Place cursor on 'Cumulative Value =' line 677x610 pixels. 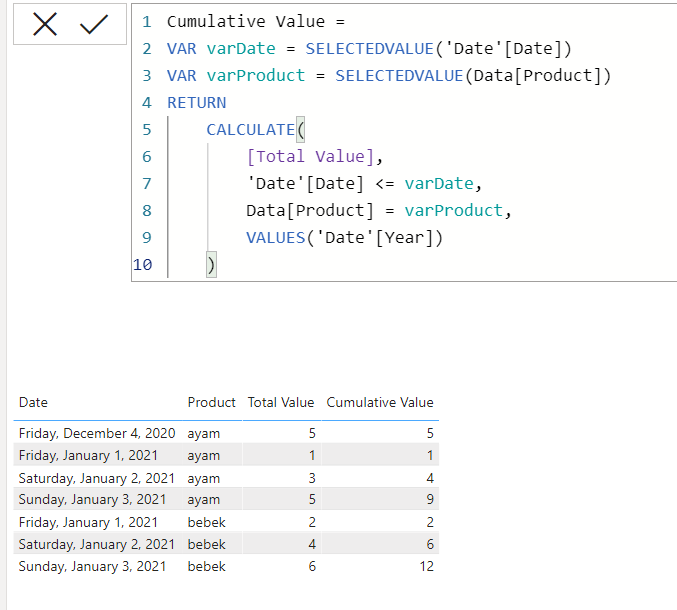pyautogui.click(x=256, y=22)
